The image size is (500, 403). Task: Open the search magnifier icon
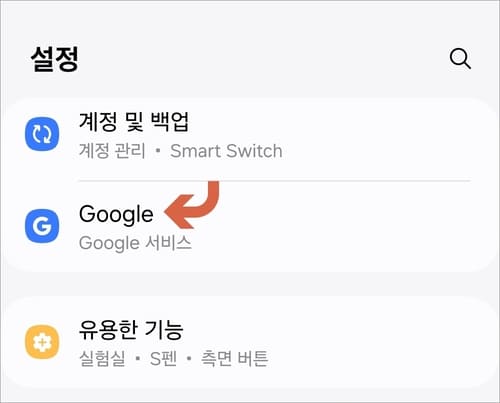460,59
